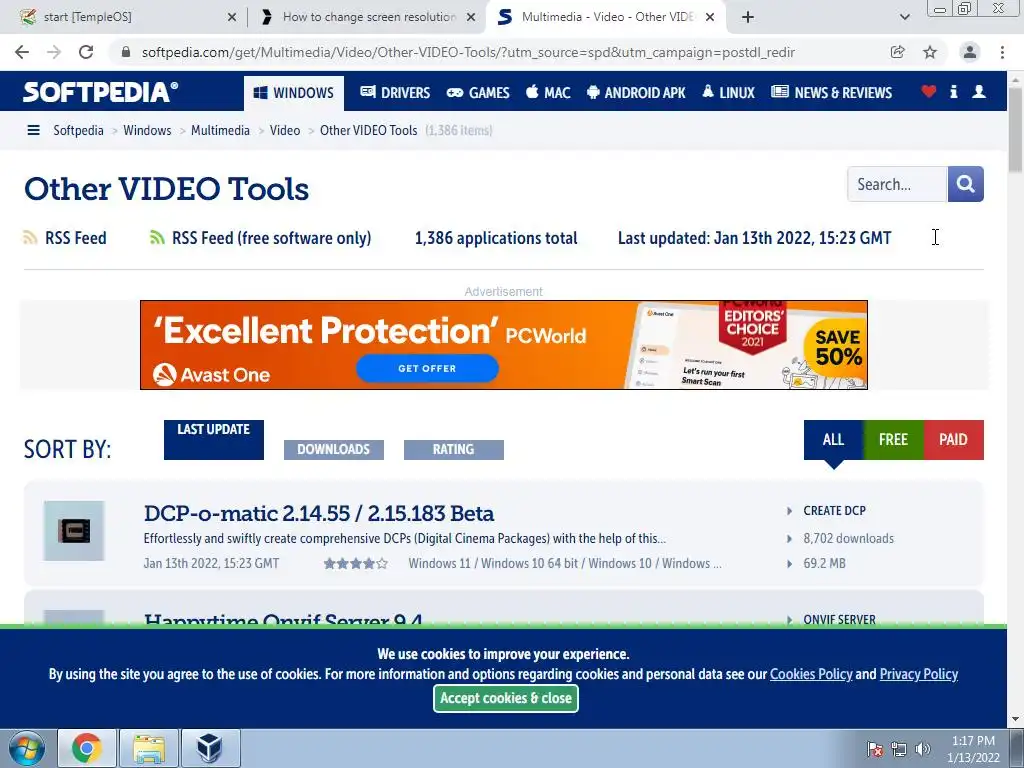The width and height of the screenshot is (1024, 768).
Task: Open RSS Feed (free software only) link
Action: pos(261,238)
